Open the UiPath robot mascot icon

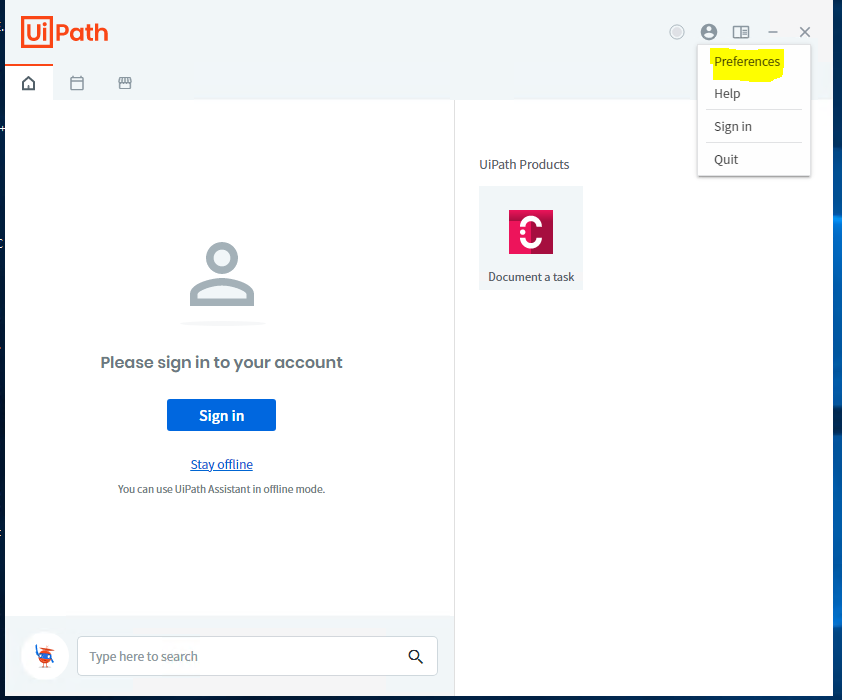[x=45, y=655]
